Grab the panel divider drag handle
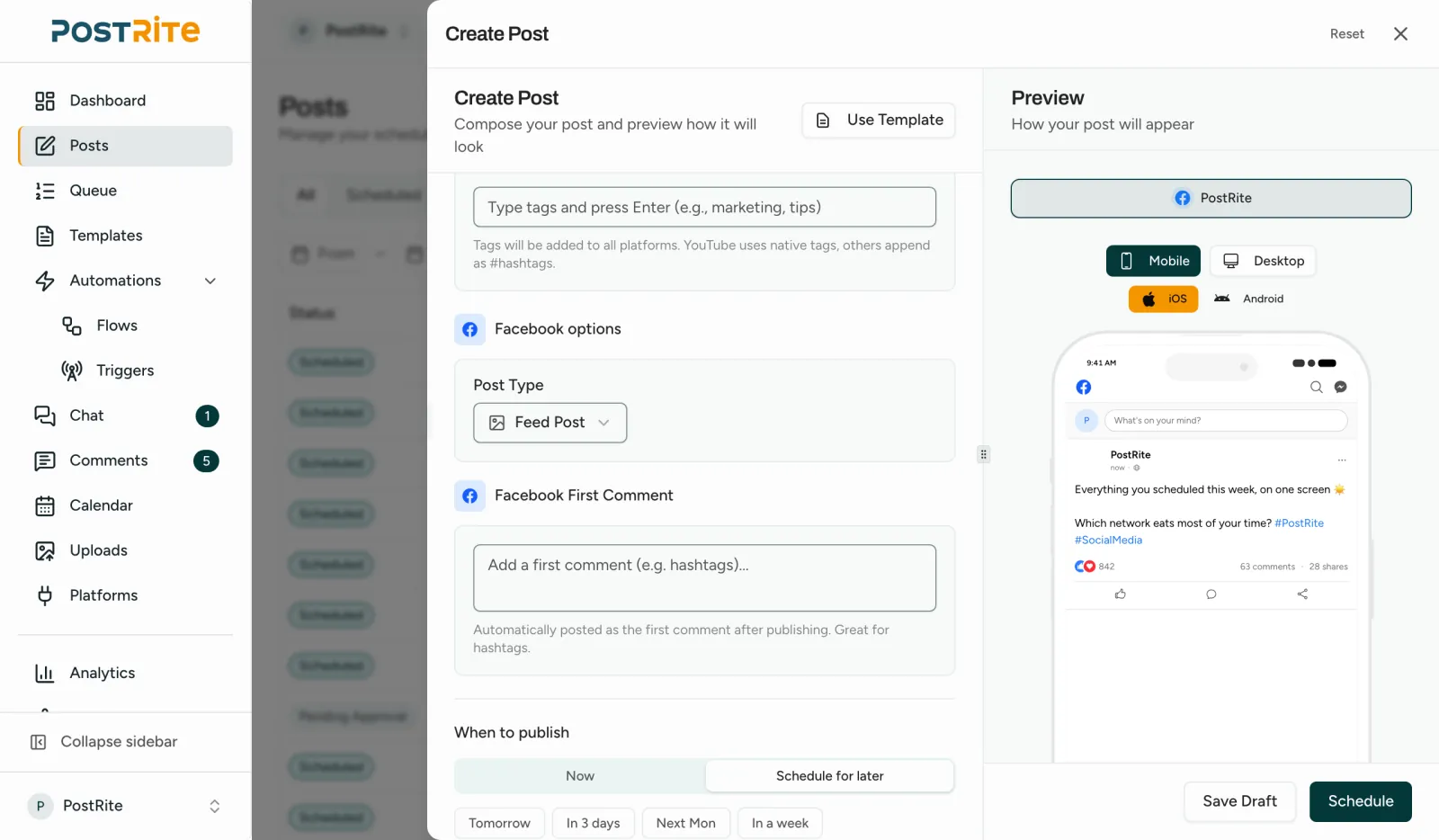Screen dimensions: 1439x840 pos(984,454)
